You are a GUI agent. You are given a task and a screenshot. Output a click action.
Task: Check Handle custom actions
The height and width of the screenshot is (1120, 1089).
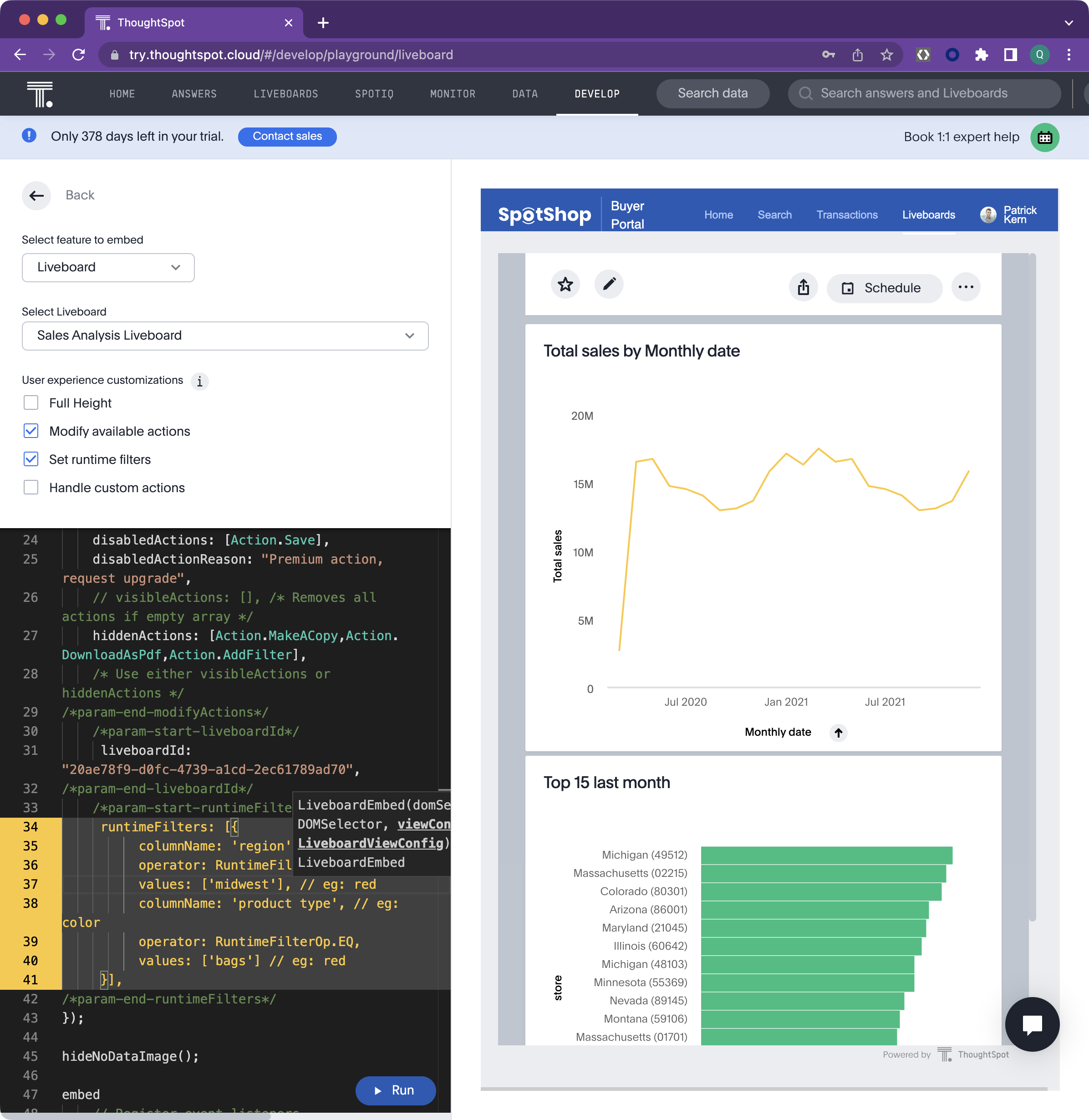point(31,487)
